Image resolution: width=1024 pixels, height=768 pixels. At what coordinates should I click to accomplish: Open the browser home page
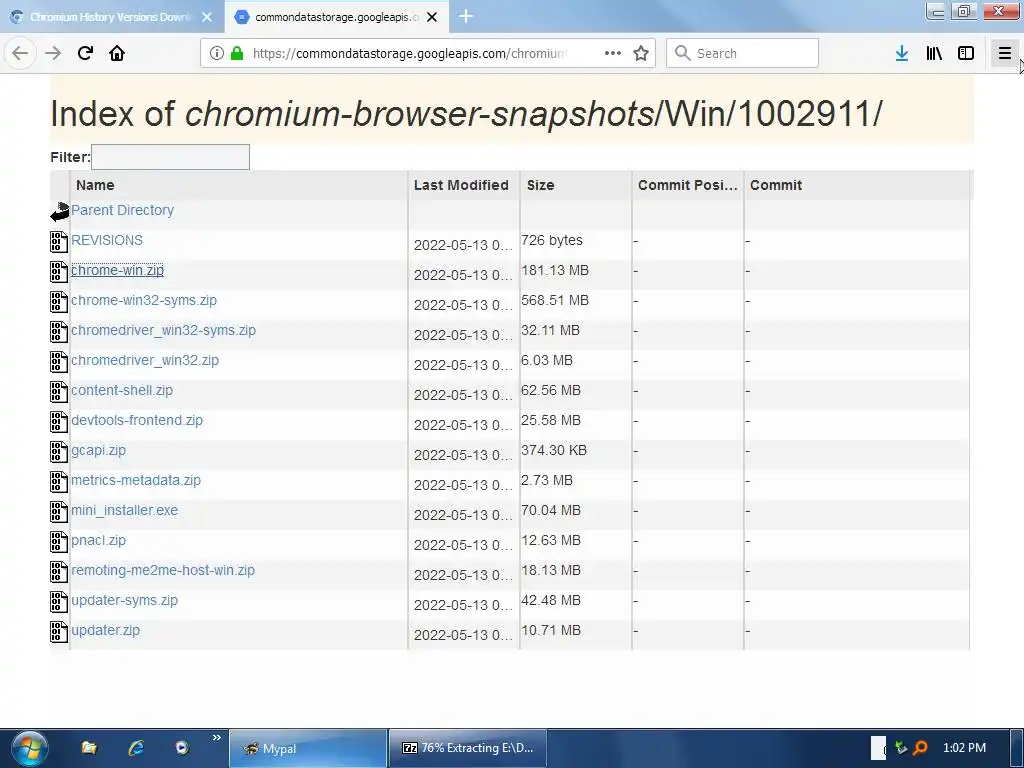coord(117,53)
